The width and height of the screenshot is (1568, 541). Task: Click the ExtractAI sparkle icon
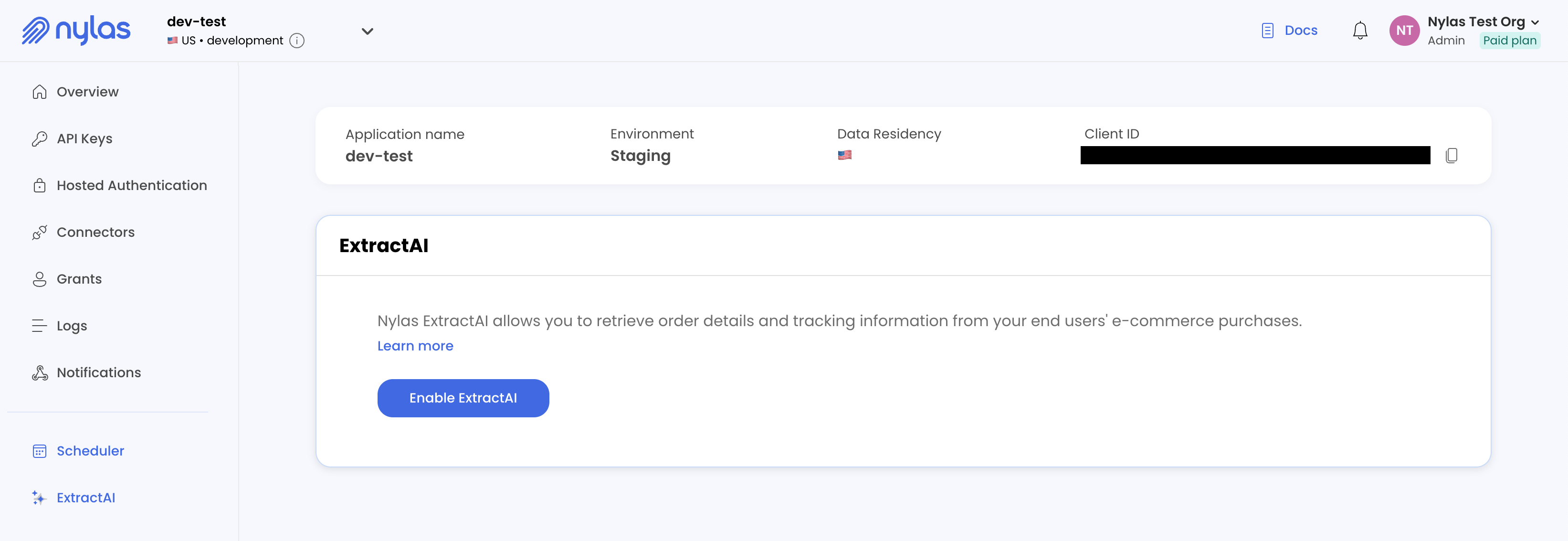pyautogui.click(x=40, y=498)
